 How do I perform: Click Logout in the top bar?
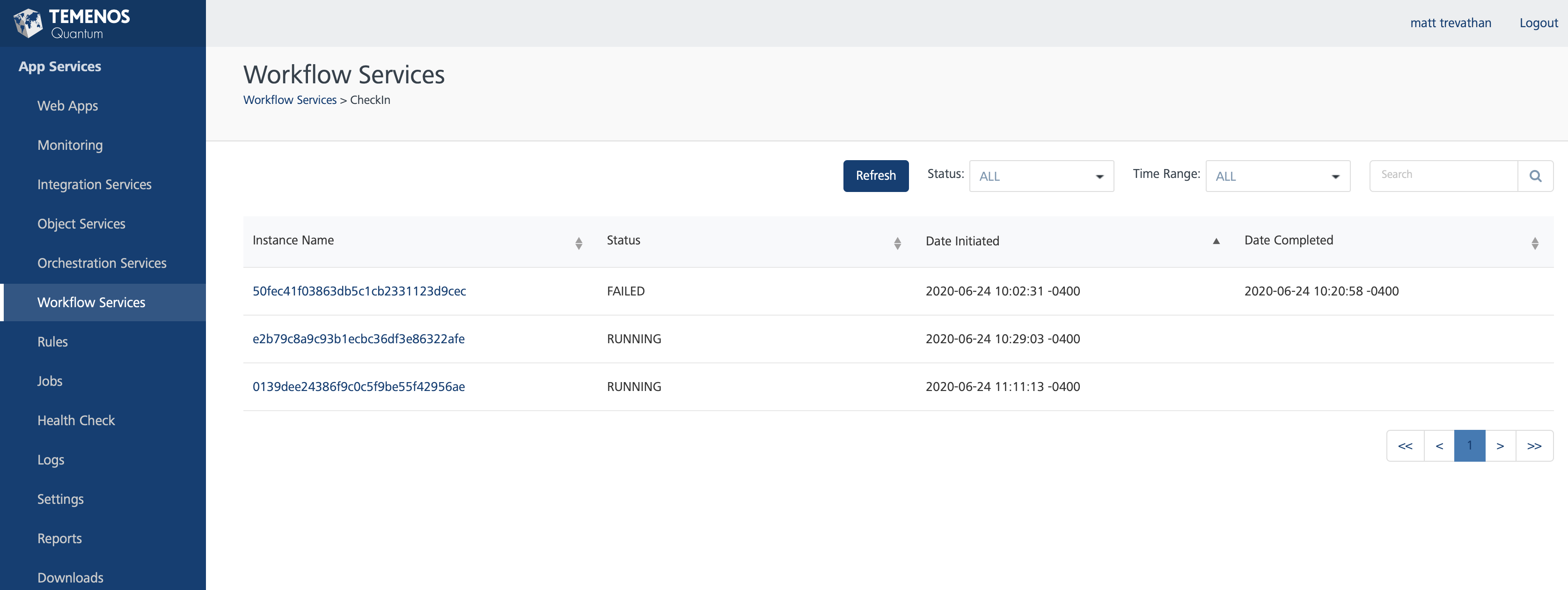pyautogui.click(x=1538, y=23)
